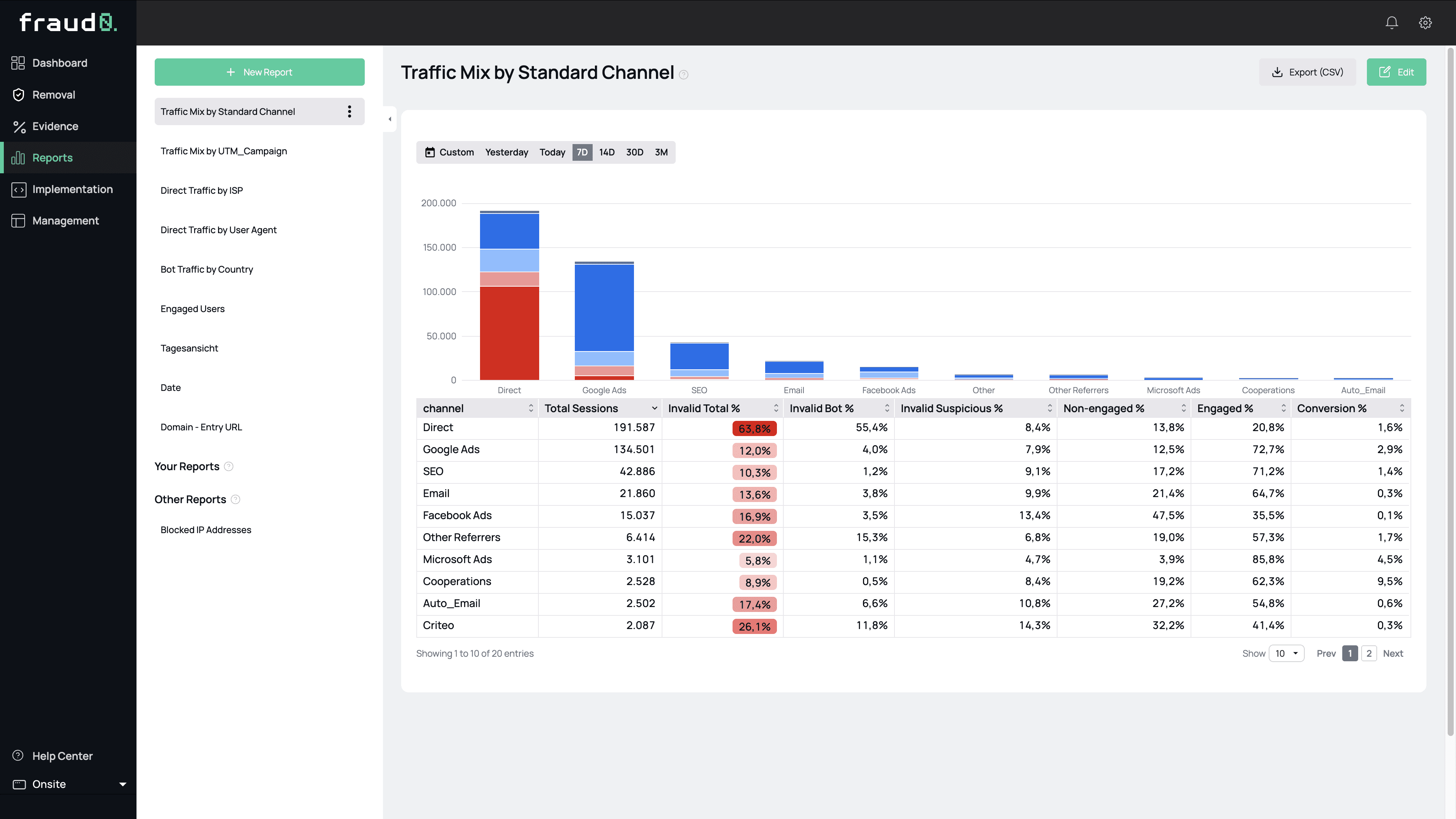Image resolution: width=1456 pixels, height=819 pixels.
Task: Click the Help Center icon
Action: coord(17,755)
